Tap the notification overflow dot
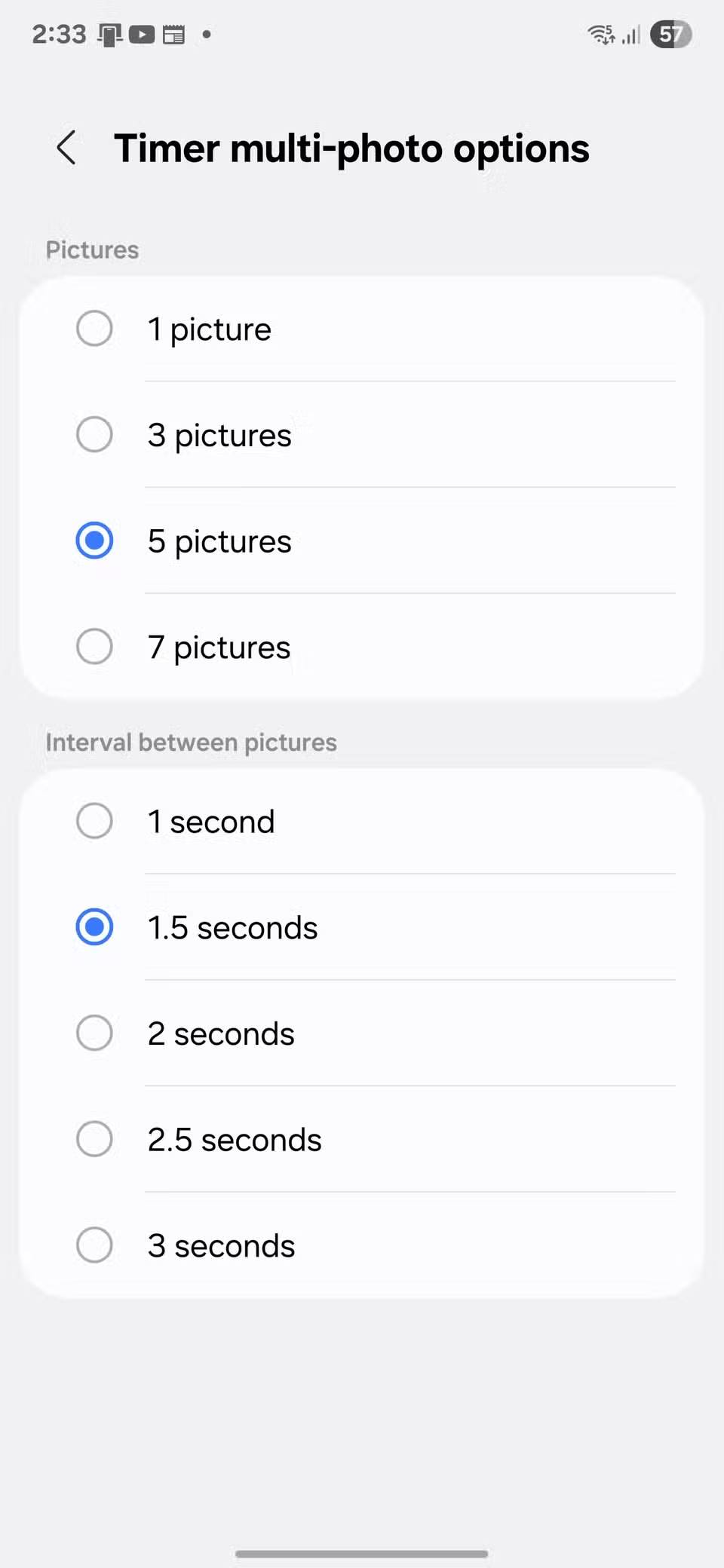The image size is (724, 1568). pos(207,34)
